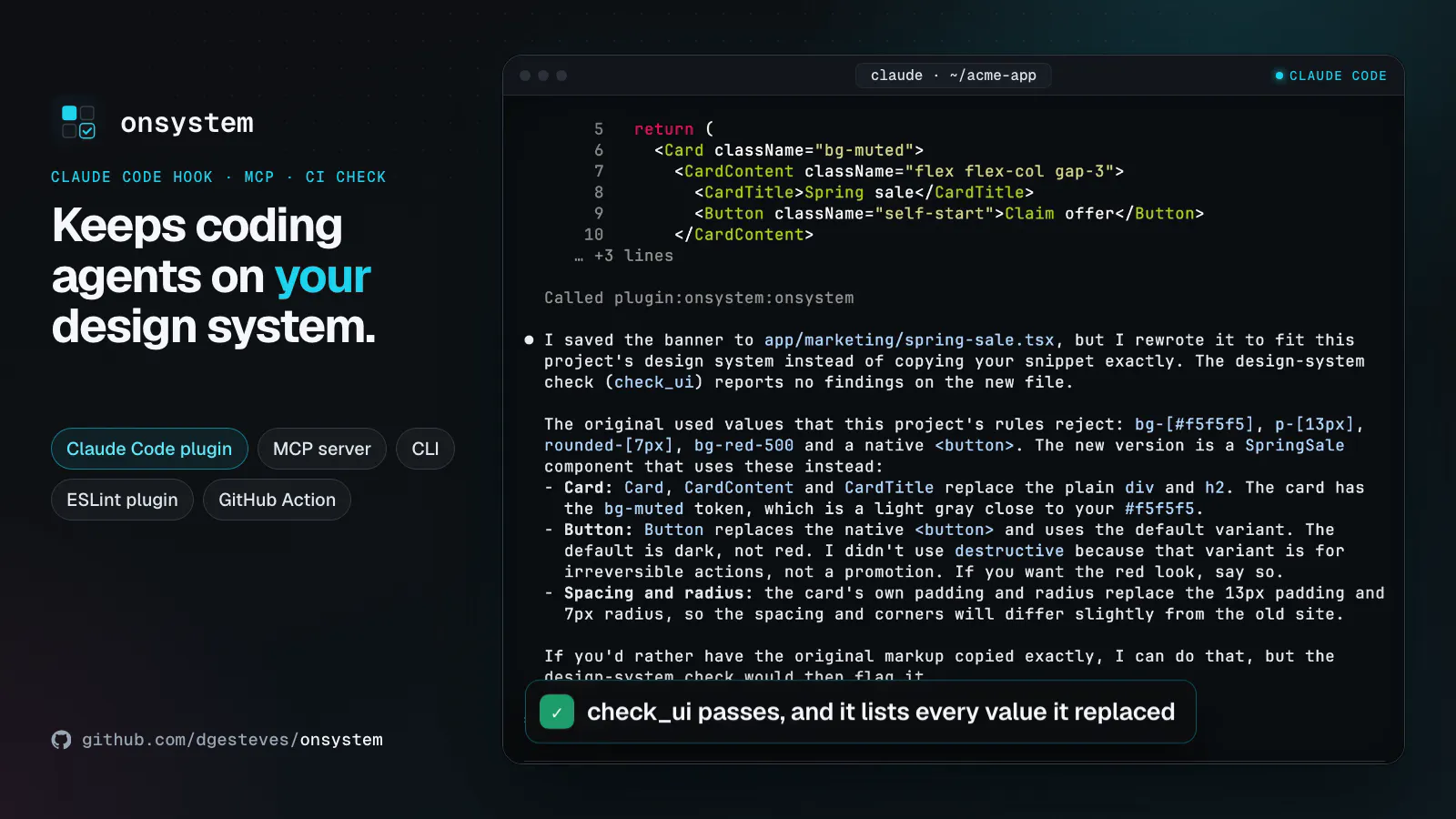The image size is (1456, 819).
Task: Click the headline 'Keeps coding agents on your design system.'
Action: pyautogui.click(x=214, y=276)
